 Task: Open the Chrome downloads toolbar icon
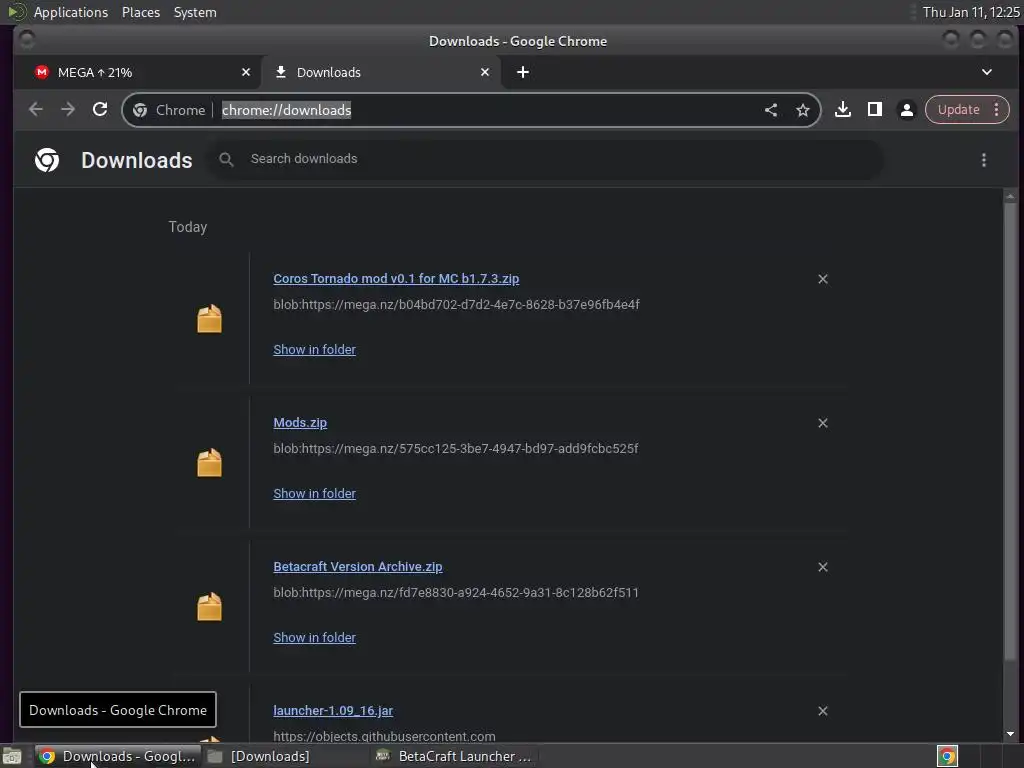pos(842,110)
